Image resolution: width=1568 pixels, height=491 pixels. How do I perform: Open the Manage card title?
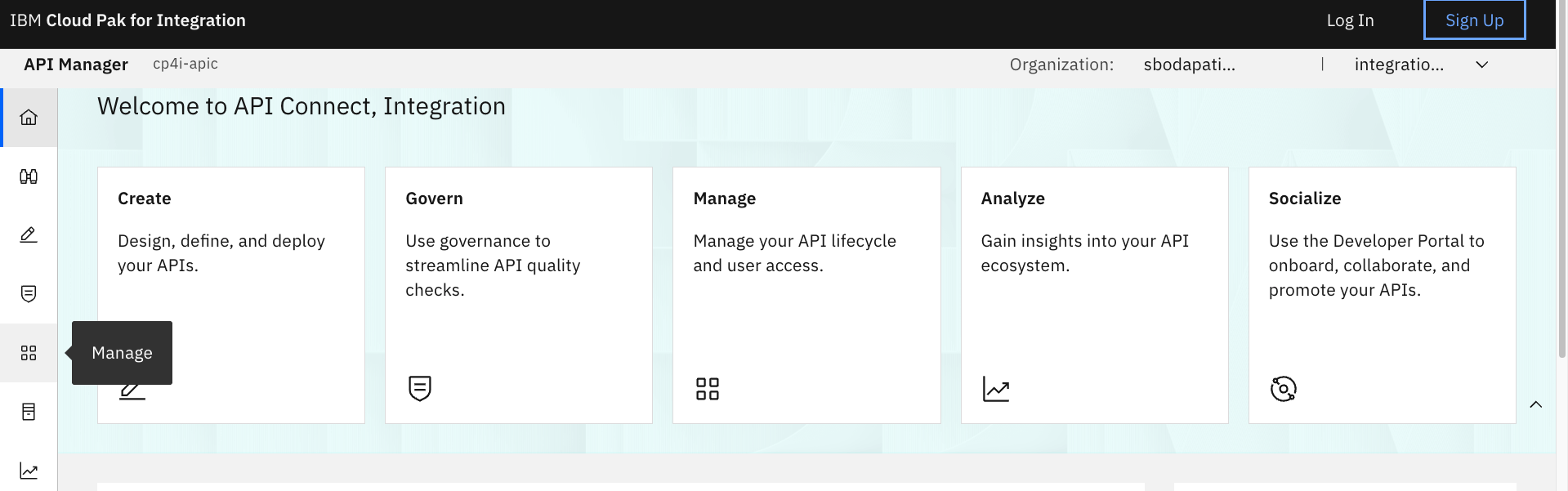tap(725, 199)
